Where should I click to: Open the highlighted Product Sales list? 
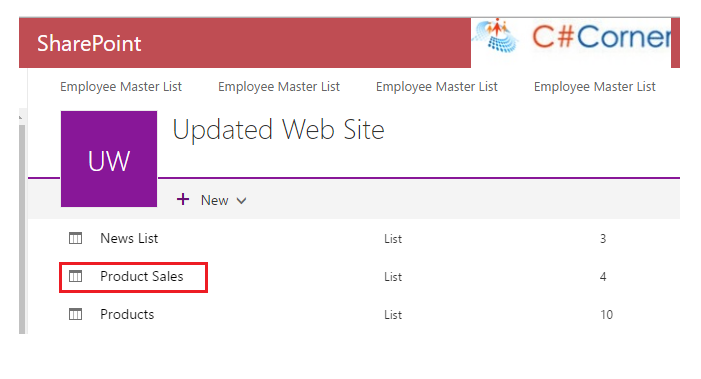(142, 276)
